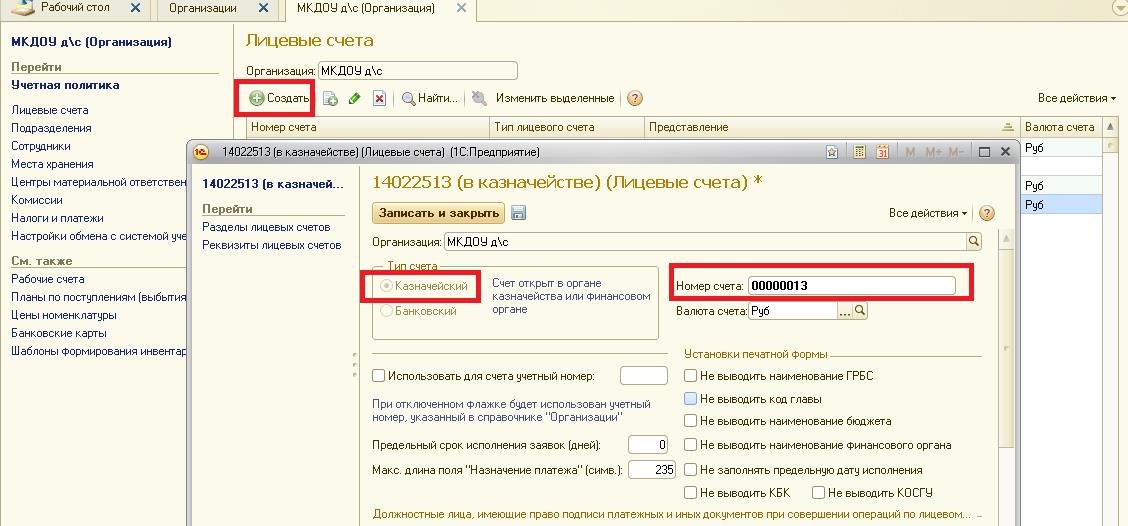The width and height of the screenshot is (1128, 526).
Task: Click Создать in the Лицевые счета list toolbar
Action: coord(279,99)
